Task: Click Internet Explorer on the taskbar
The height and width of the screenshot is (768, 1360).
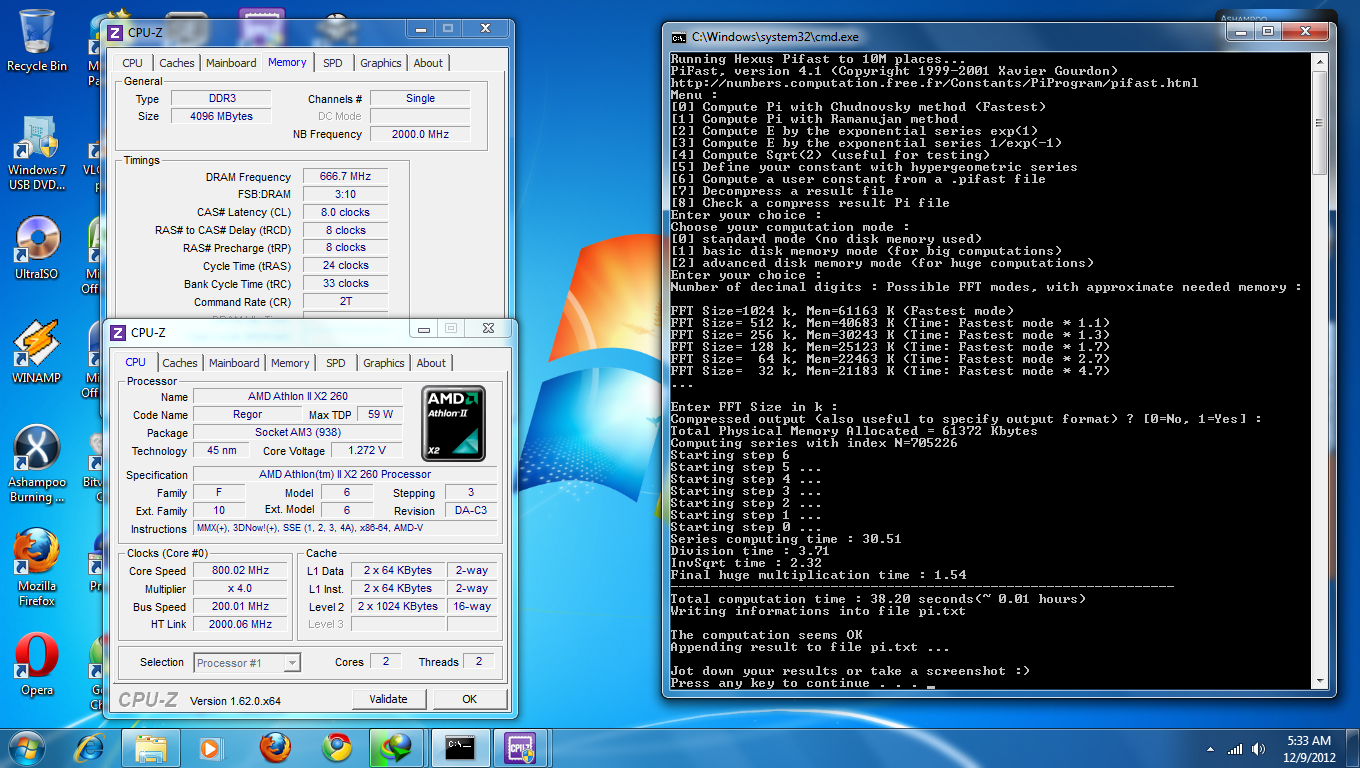Action: click(90, 748)
